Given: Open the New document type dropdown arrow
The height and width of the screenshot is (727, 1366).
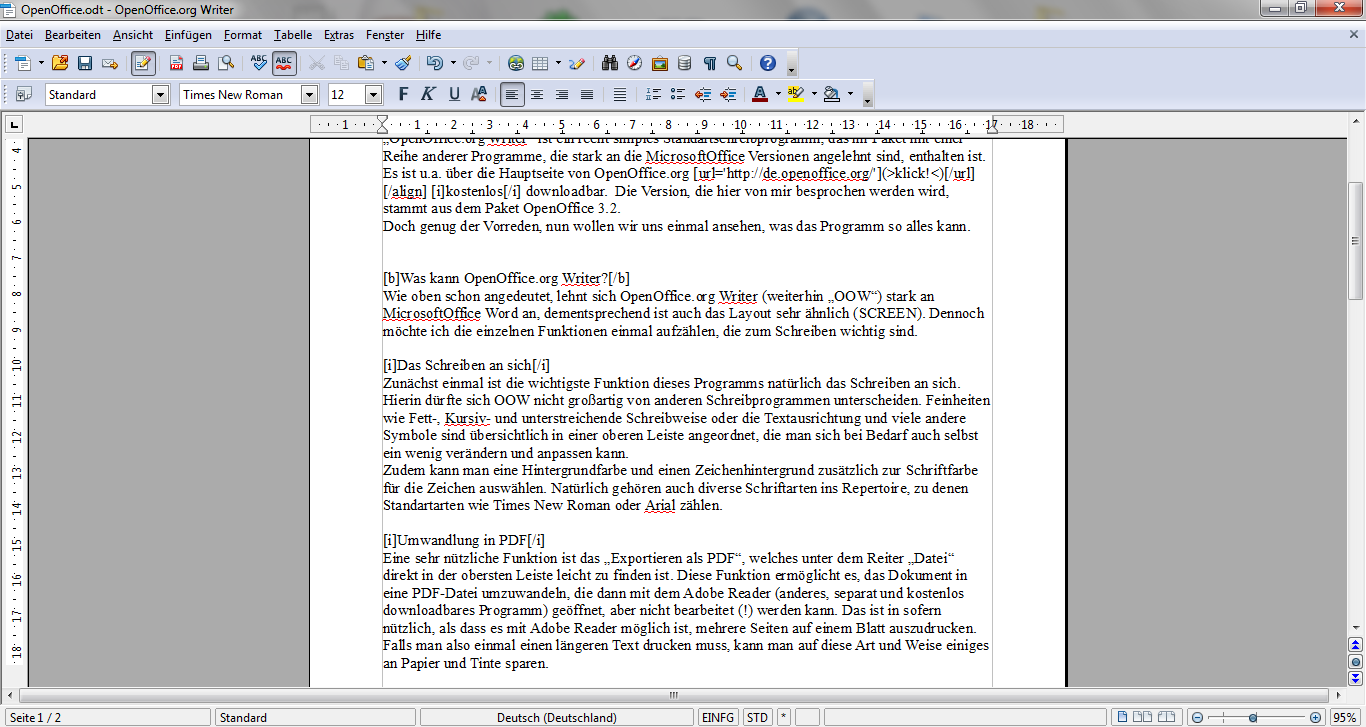Looking at the screenshot, I should pos(41,63).
